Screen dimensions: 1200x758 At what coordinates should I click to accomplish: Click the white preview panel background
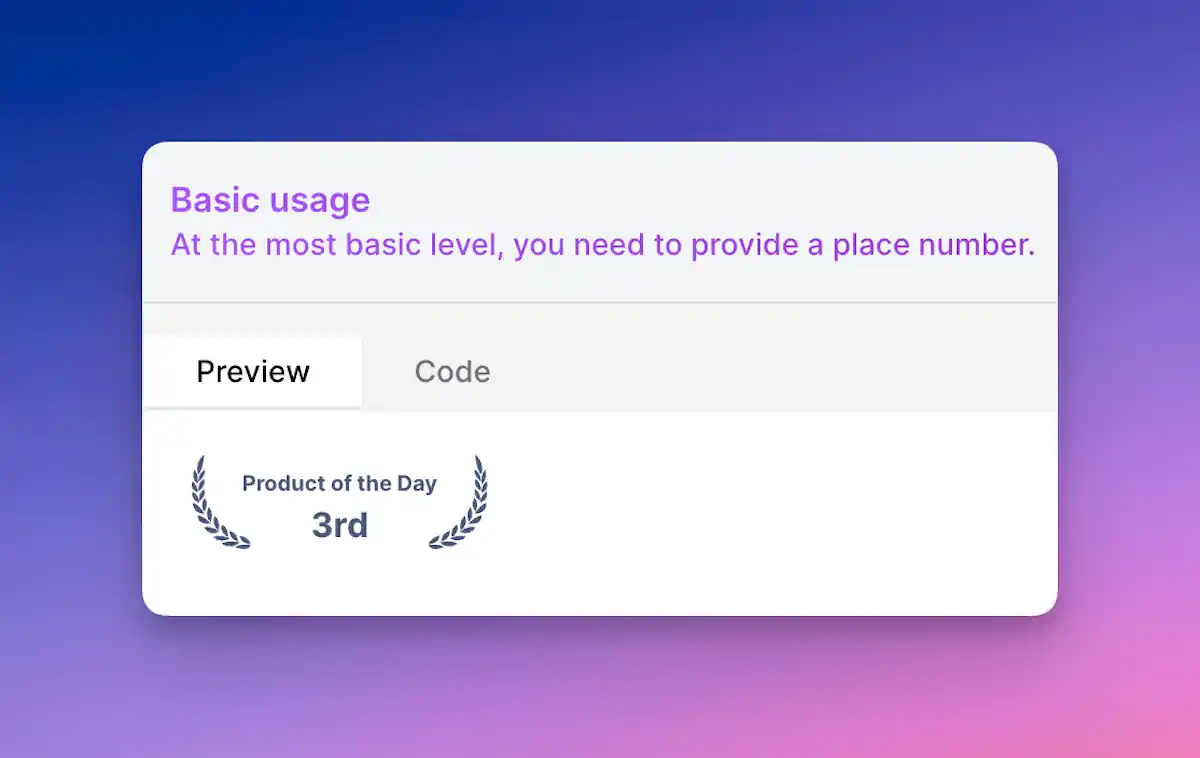[x=800, y=520]
